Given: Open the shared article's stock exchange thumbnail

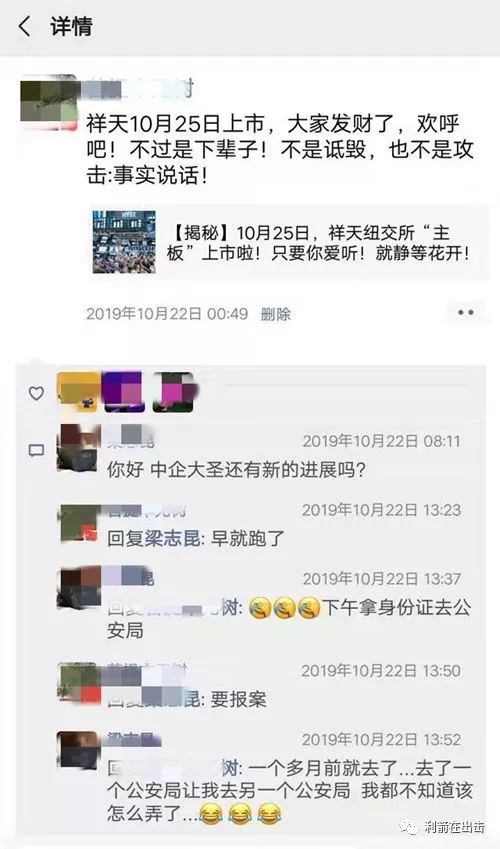Looking at the screenshot, I should (x=124, y=242).
